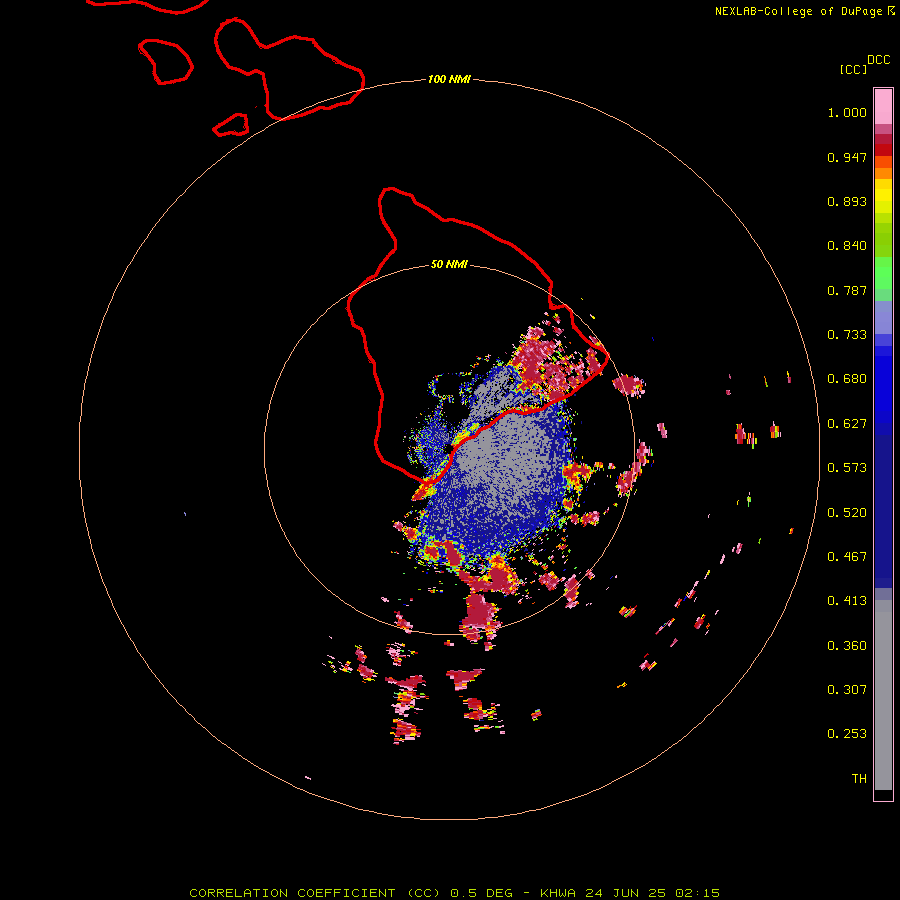Viewport: 900px width, 900px height.
Task: Select the 0.680 color scale value
Action: pyautogui.click(x=847, y=379)
